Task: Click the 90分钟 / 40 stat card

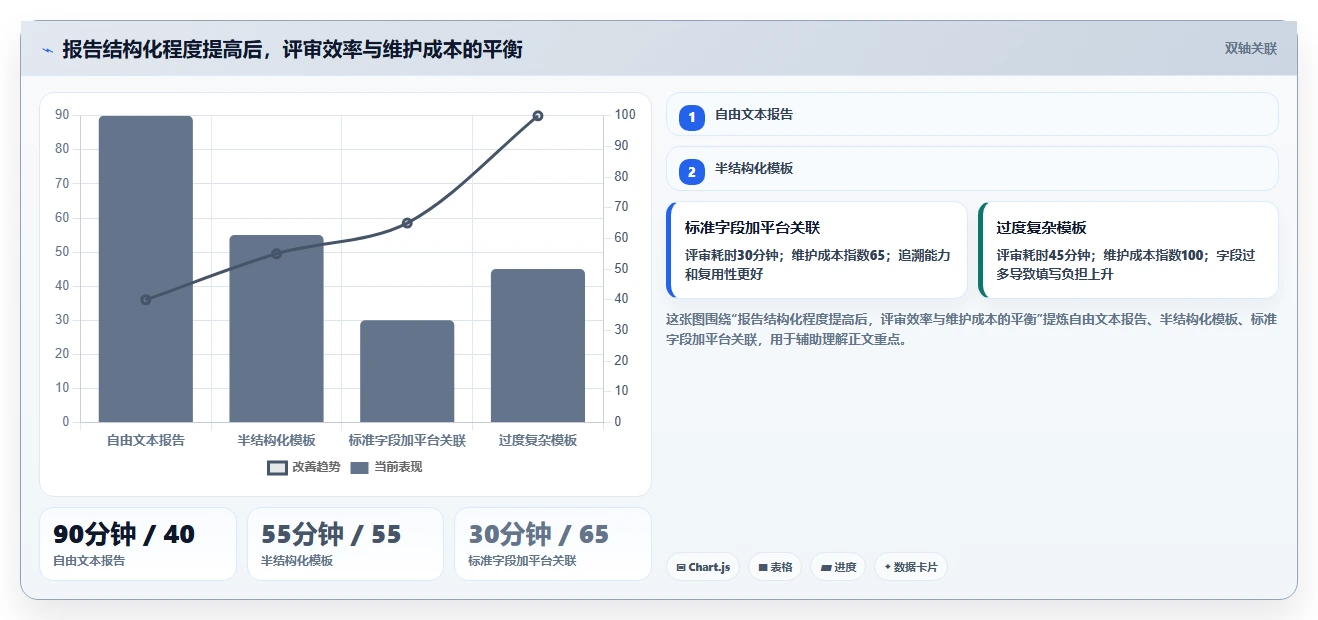Action: [138, 544]
